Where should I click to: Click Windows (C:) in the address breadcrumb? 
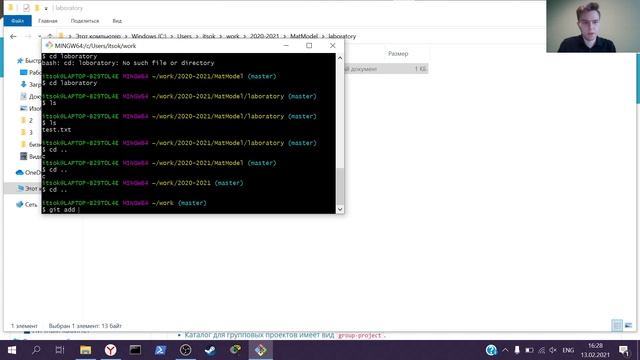[149, 36]
